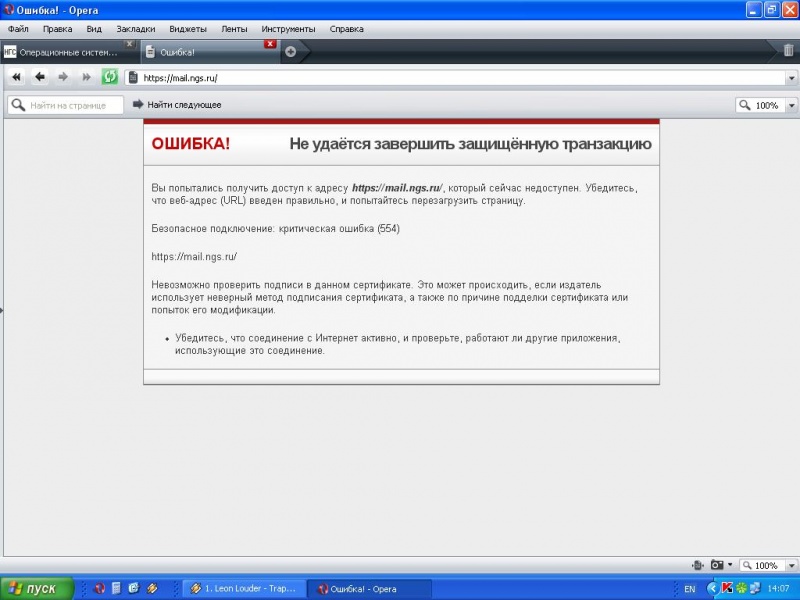Add a new tab with plus button
800x600 pixels.
(x=291, y=52)
